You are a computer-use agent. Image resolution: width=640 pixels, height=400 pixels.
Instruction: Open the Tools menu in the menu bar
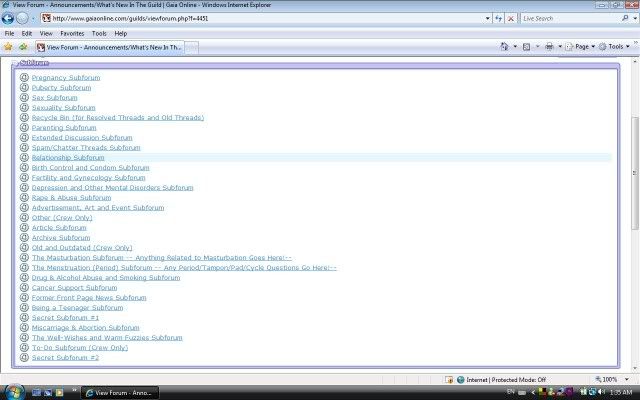tap(99, 33)
